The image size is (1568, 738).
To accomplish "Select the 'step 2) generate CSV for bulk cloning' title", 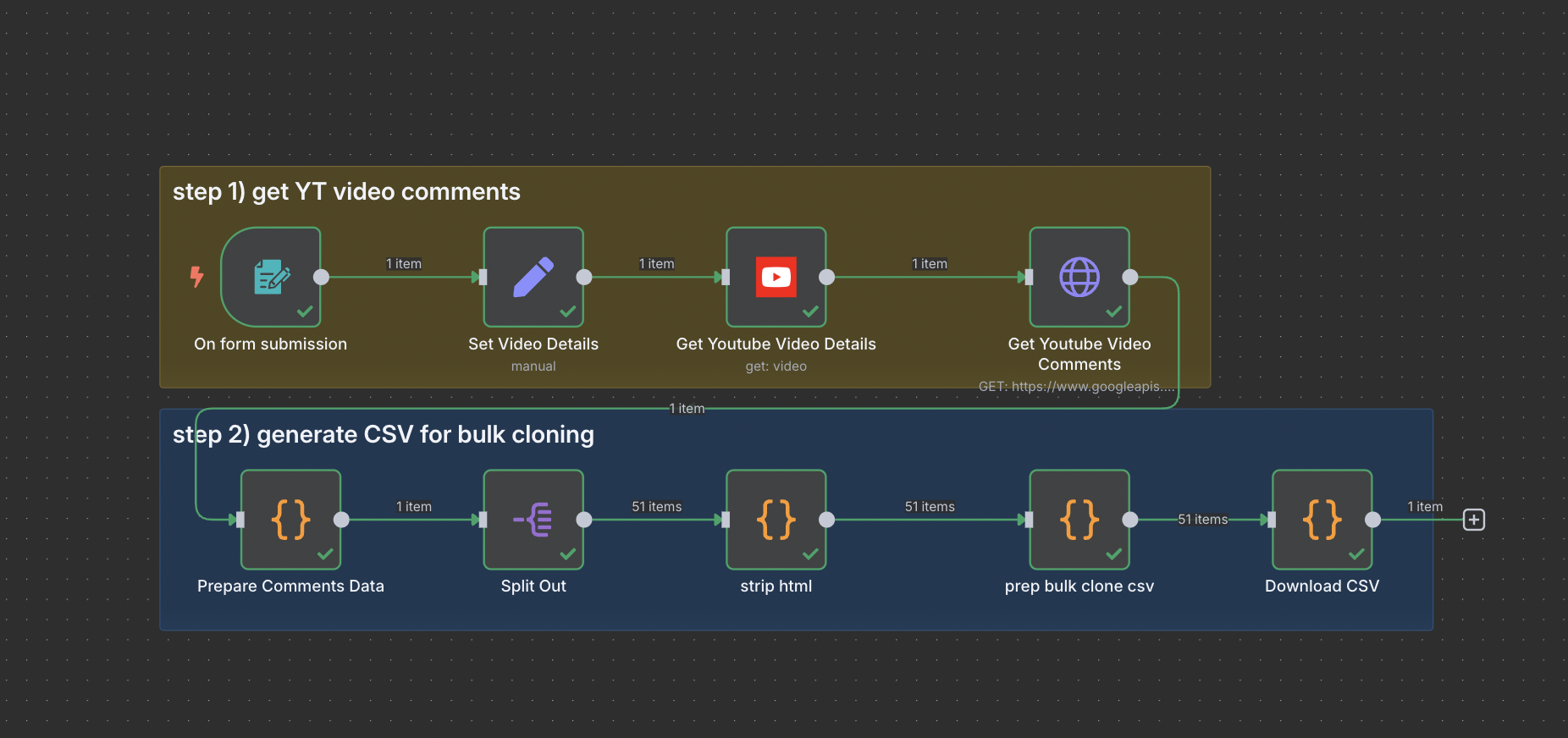I will coord(384,435).
